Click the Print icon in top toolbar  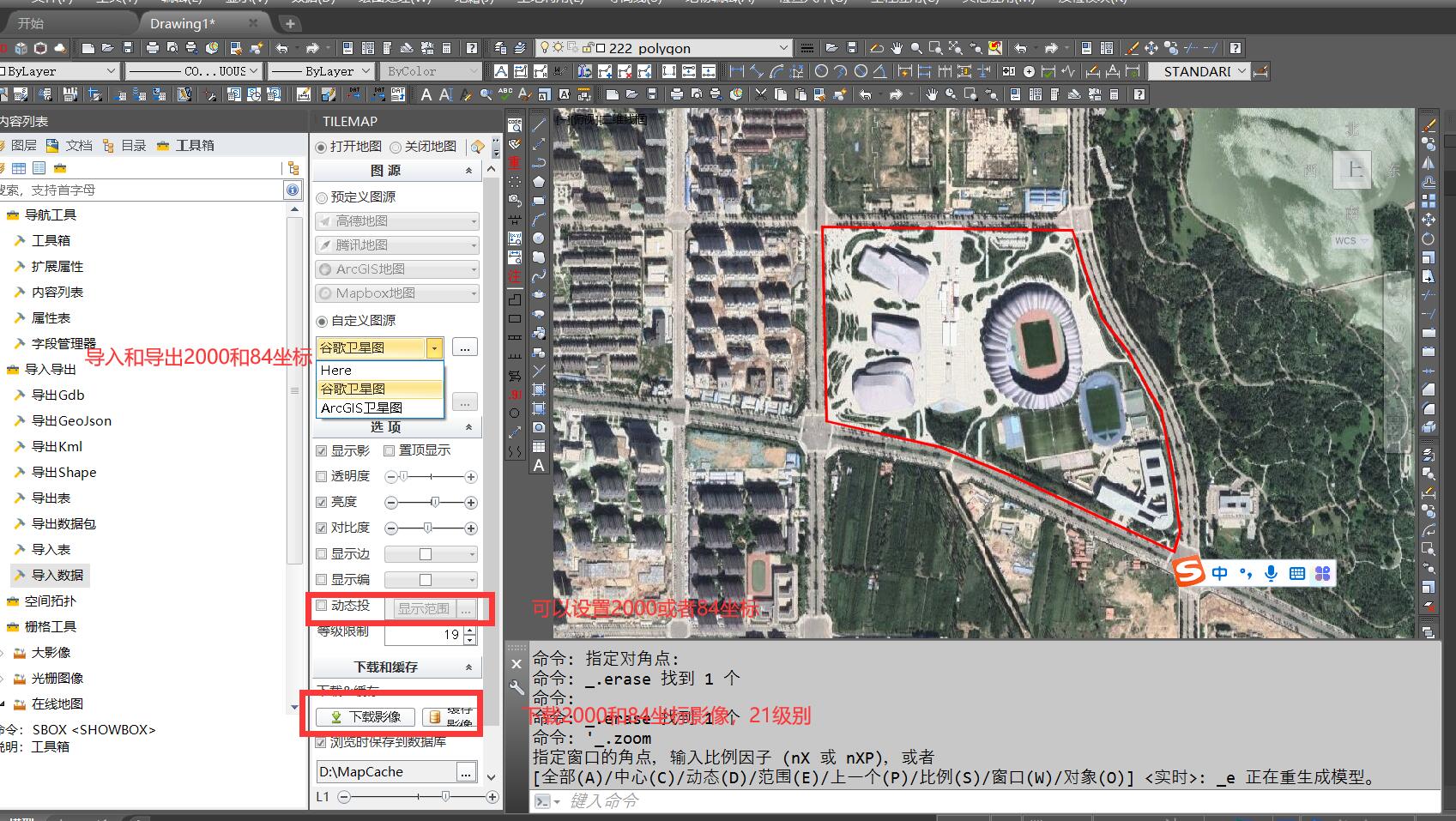point(154,48)
